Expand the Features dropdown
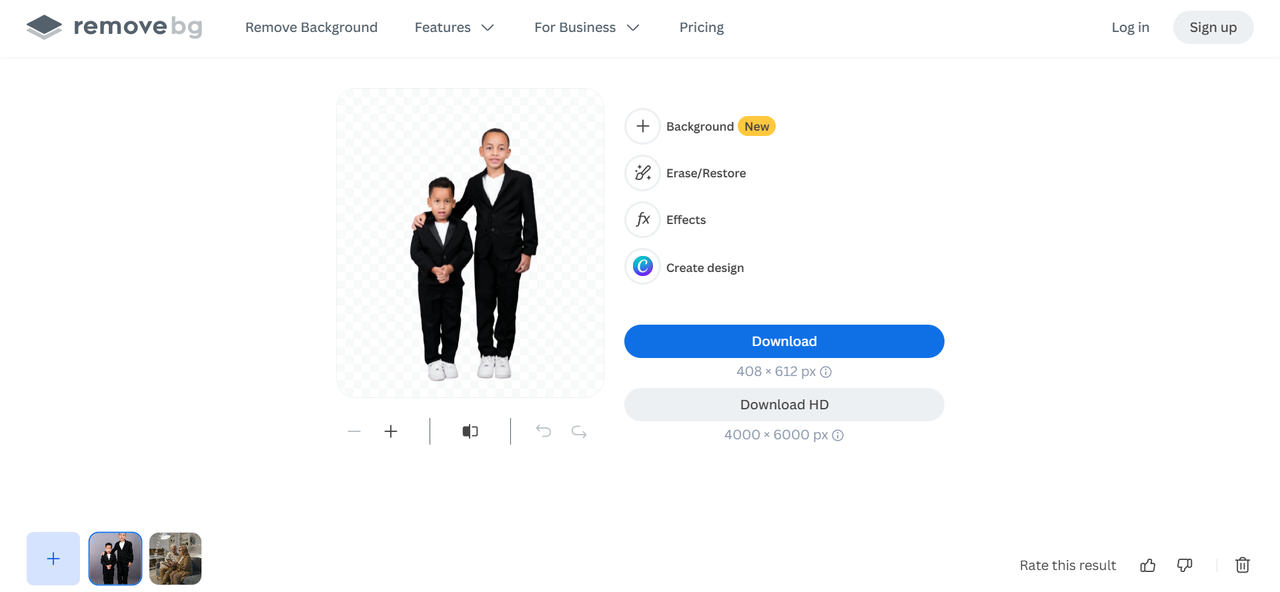1280x592 pixels. [455, 27]
